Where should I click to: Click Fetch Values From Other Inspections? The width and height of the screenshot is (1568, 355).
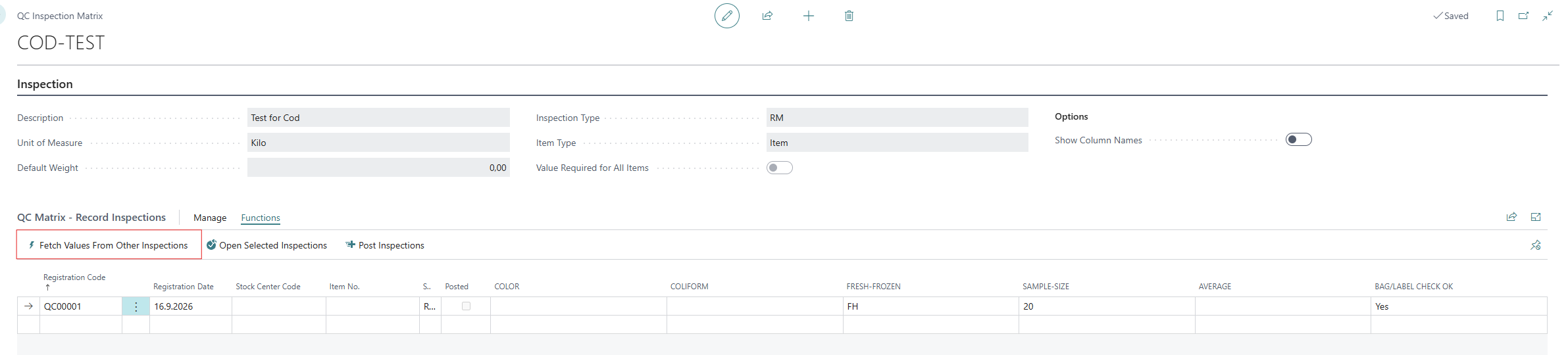tap(109, 245)
